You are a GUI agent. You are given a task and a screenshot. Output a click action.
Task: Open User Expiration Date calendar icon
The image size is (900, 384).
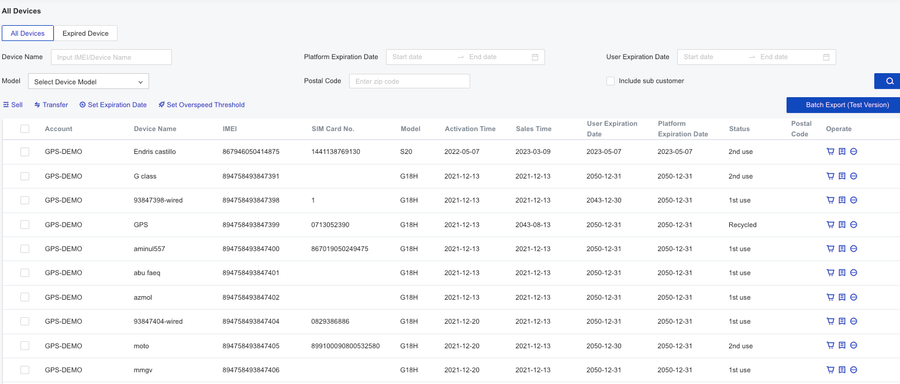tap(827, 57)
